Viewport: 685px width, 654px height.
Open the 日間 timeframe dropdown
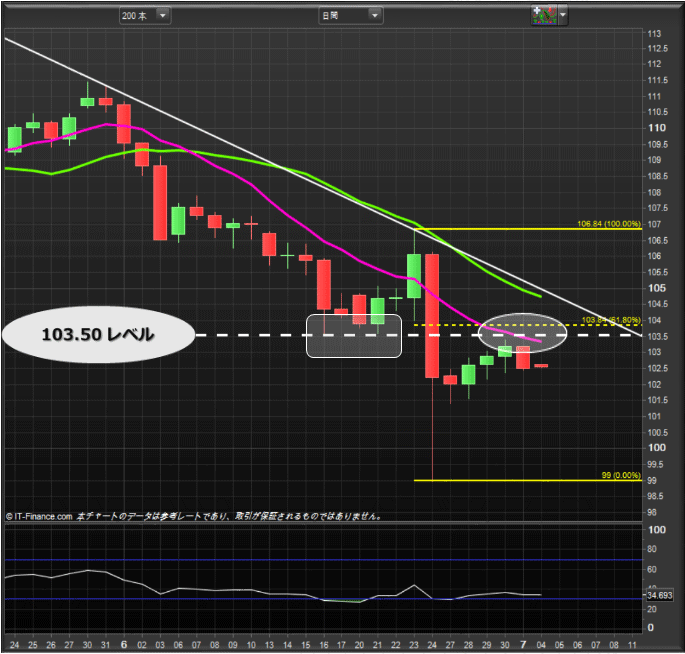coord(351,16)
